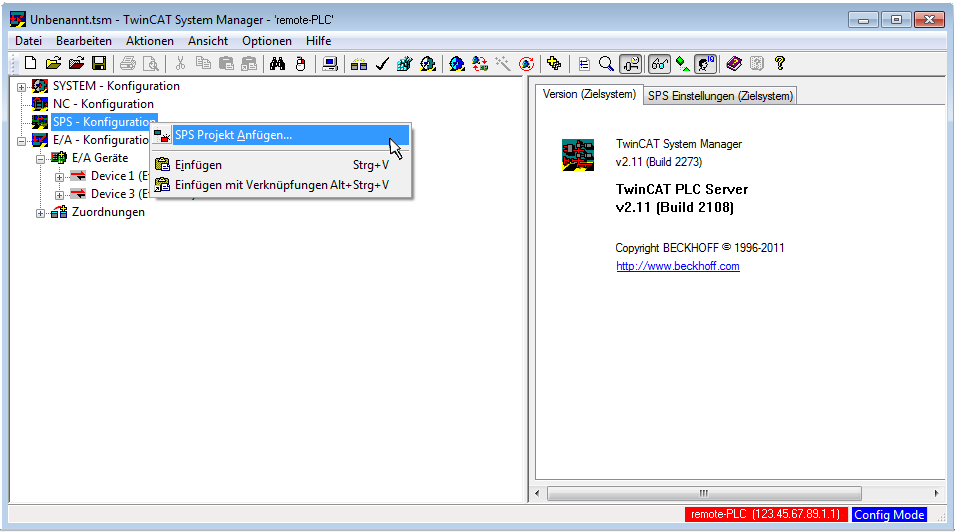Click the yellow question mark icon

click(780, 64)
